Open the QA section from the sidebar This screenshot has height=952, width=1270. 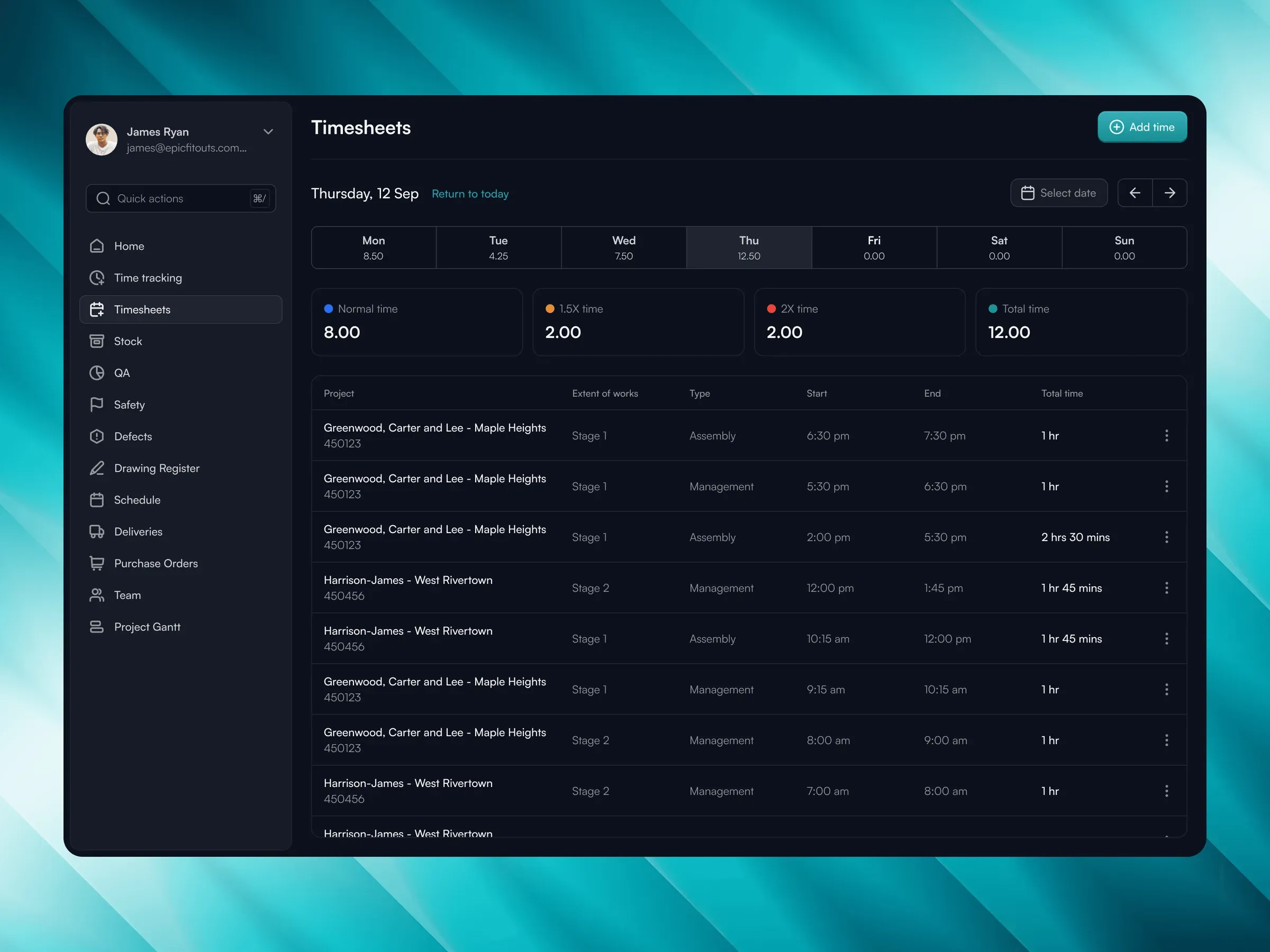tap(180, 373)
